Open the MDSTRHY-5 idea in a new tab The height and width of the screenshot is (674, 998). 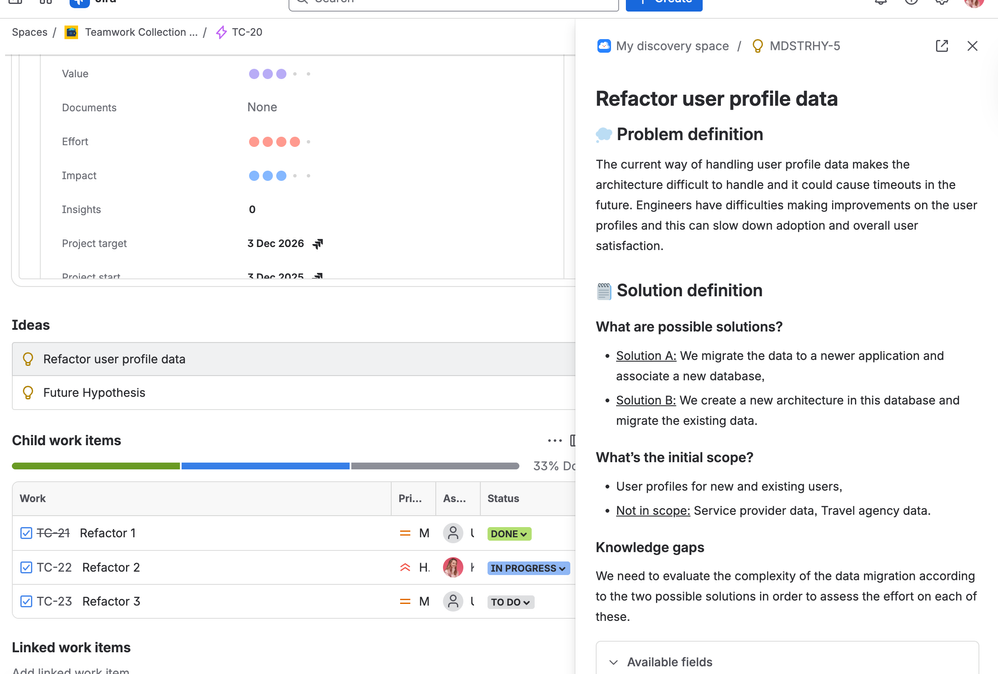[942, 46]
